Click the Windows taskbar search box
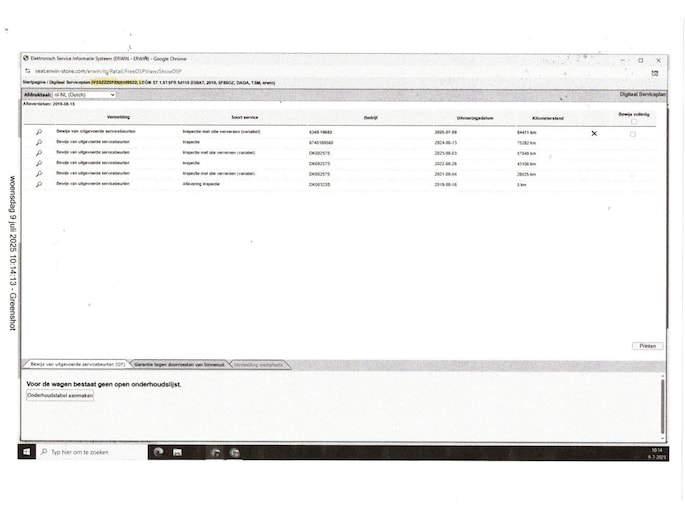685x514 pixels. point(92,452)
